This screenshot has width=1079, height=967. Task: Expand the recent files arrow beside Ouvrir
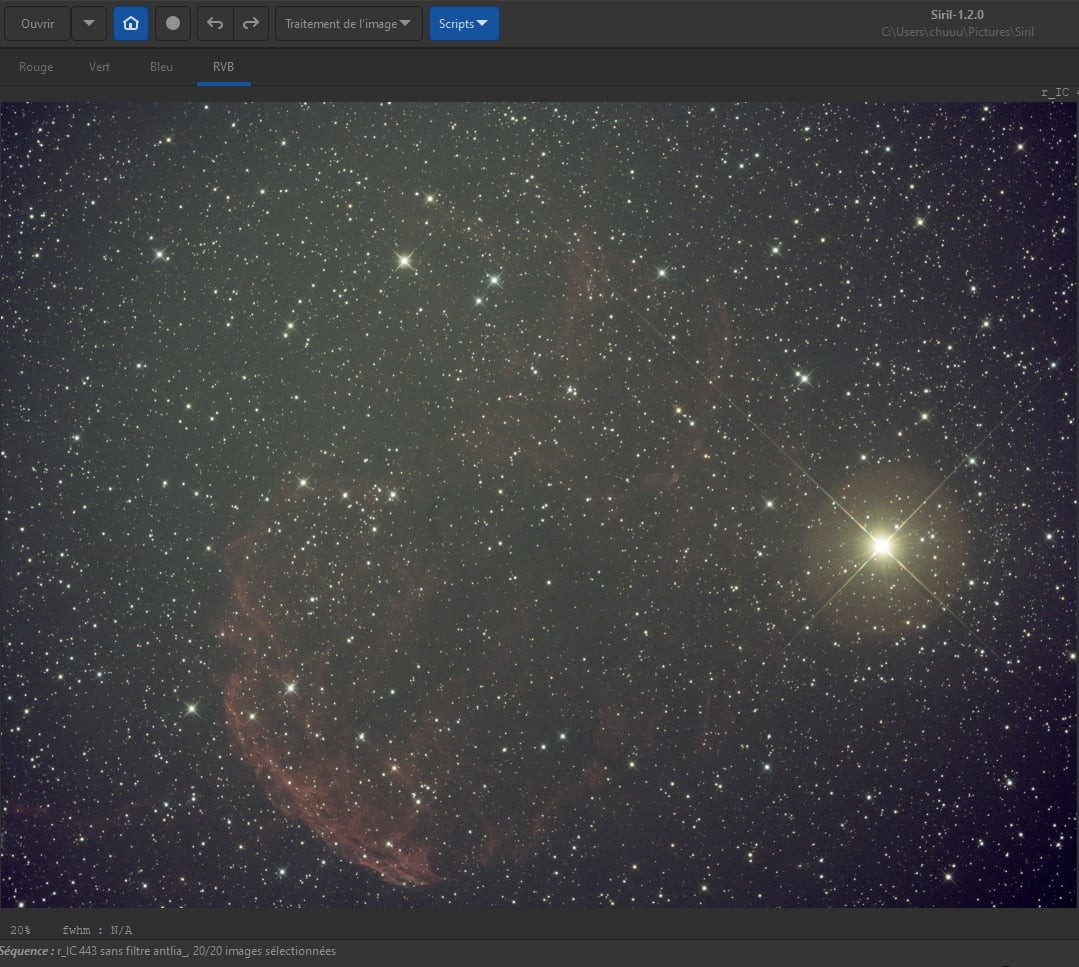(x=89, y=23)
